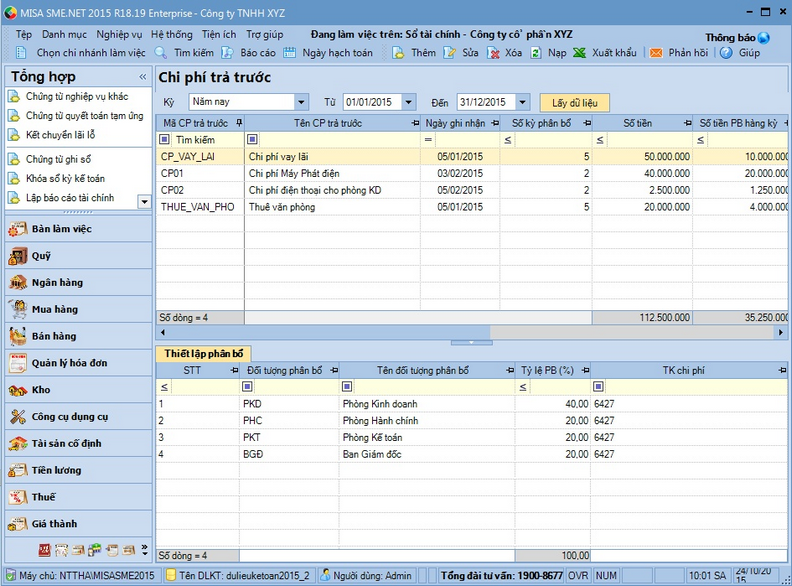The height and width of the screenshot is (586, 792).
Task: Open the Hệ thống menu
Action: [x=172, y=34]
